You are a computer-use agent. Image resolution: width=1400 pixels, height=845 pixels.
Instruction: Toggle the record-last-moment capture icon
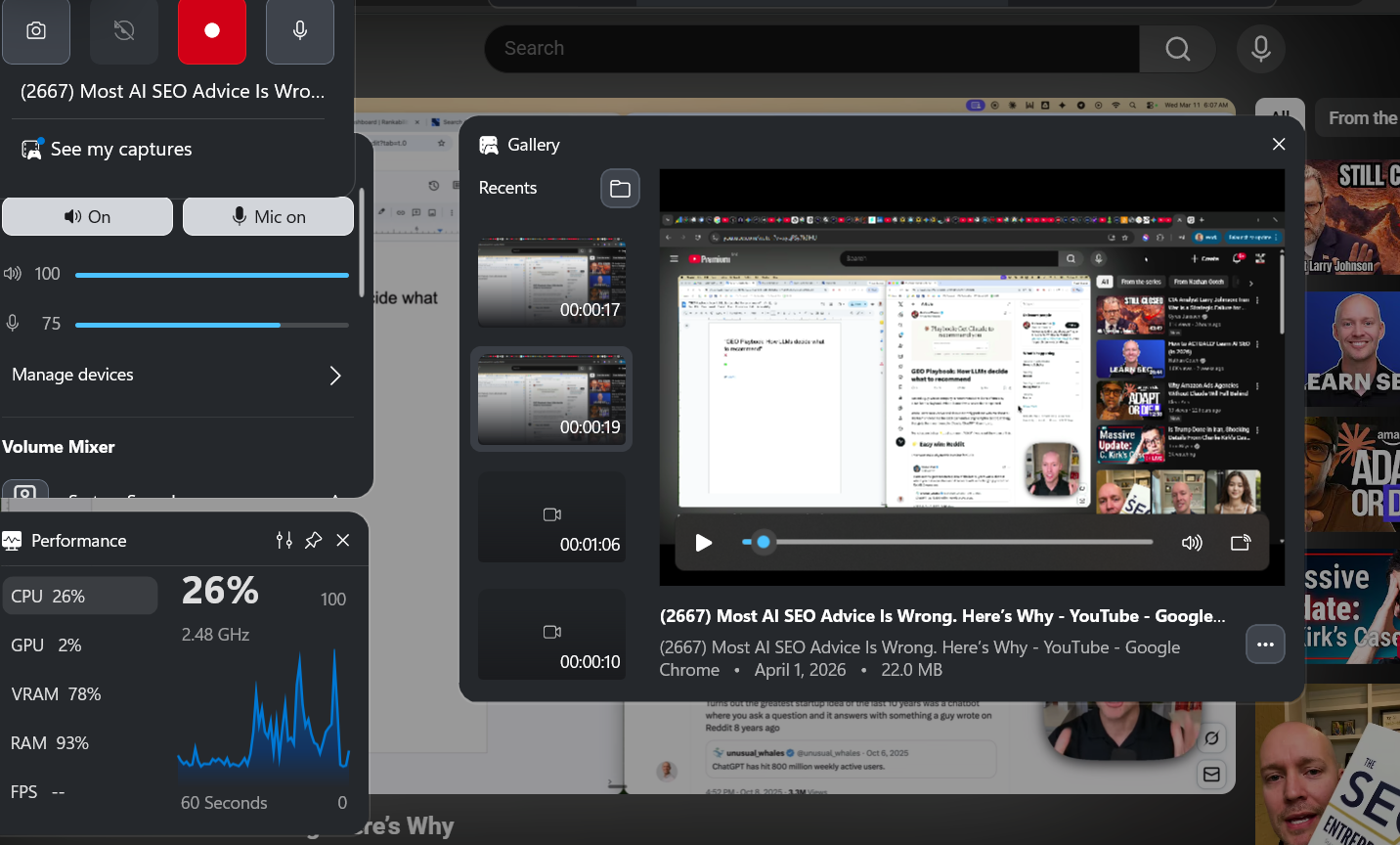(124, 30)
